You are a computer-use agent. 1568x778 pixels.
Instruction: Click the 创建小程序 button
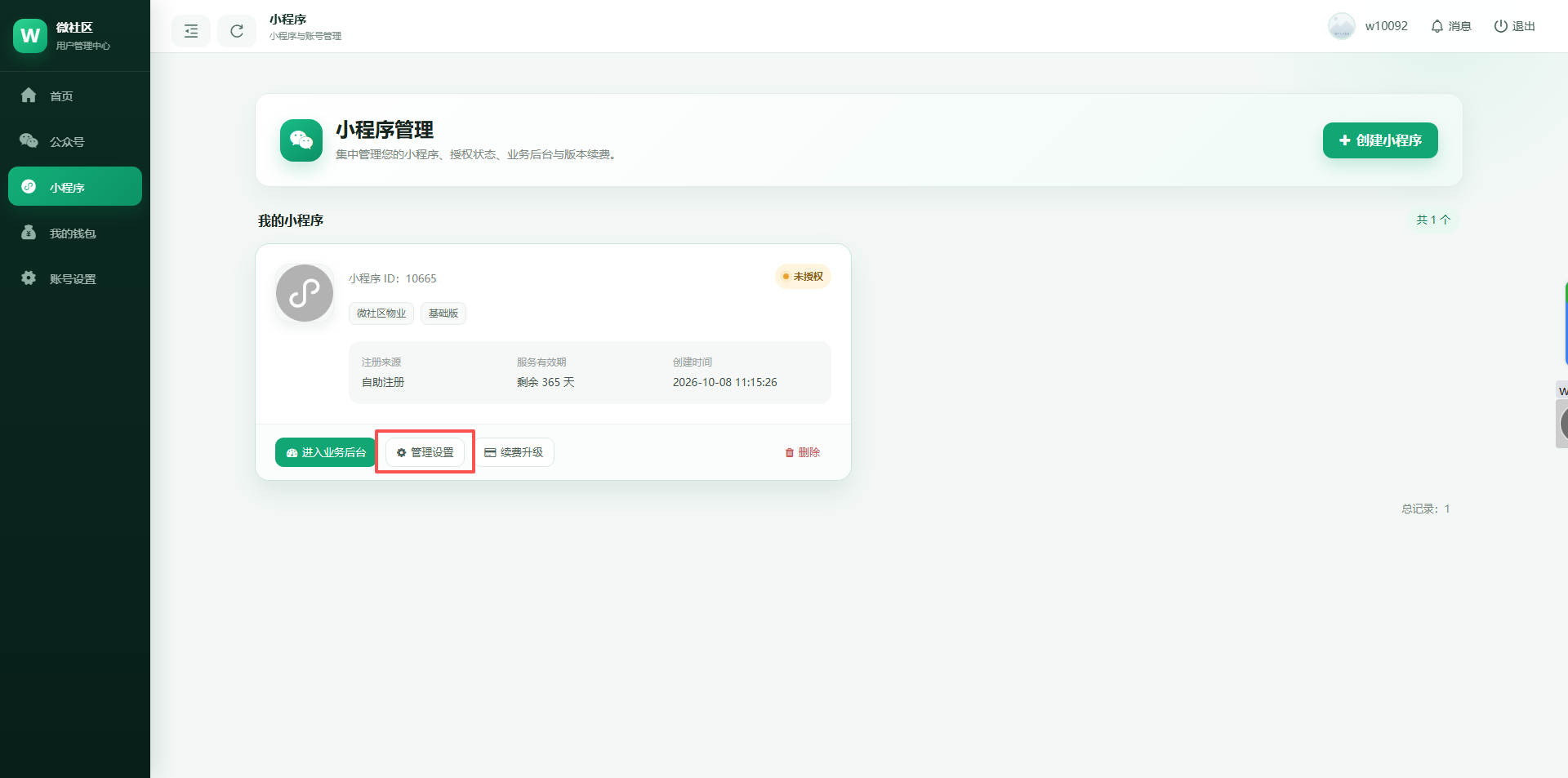[x=1380, y=140]
